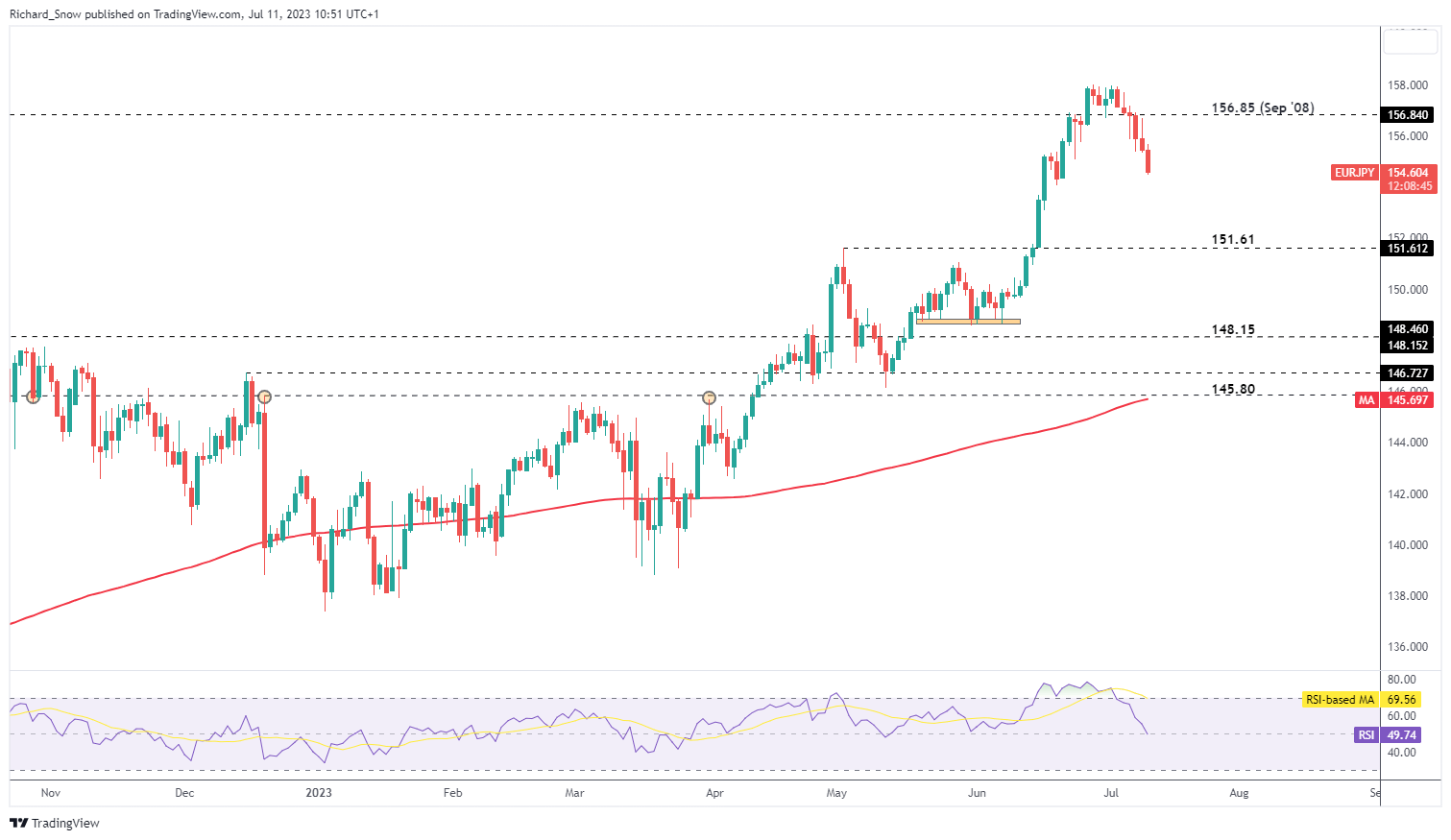This screenshot has width=1451, height=840.
Task: Click the Jul label on time axis
Action: point(1111,793)
